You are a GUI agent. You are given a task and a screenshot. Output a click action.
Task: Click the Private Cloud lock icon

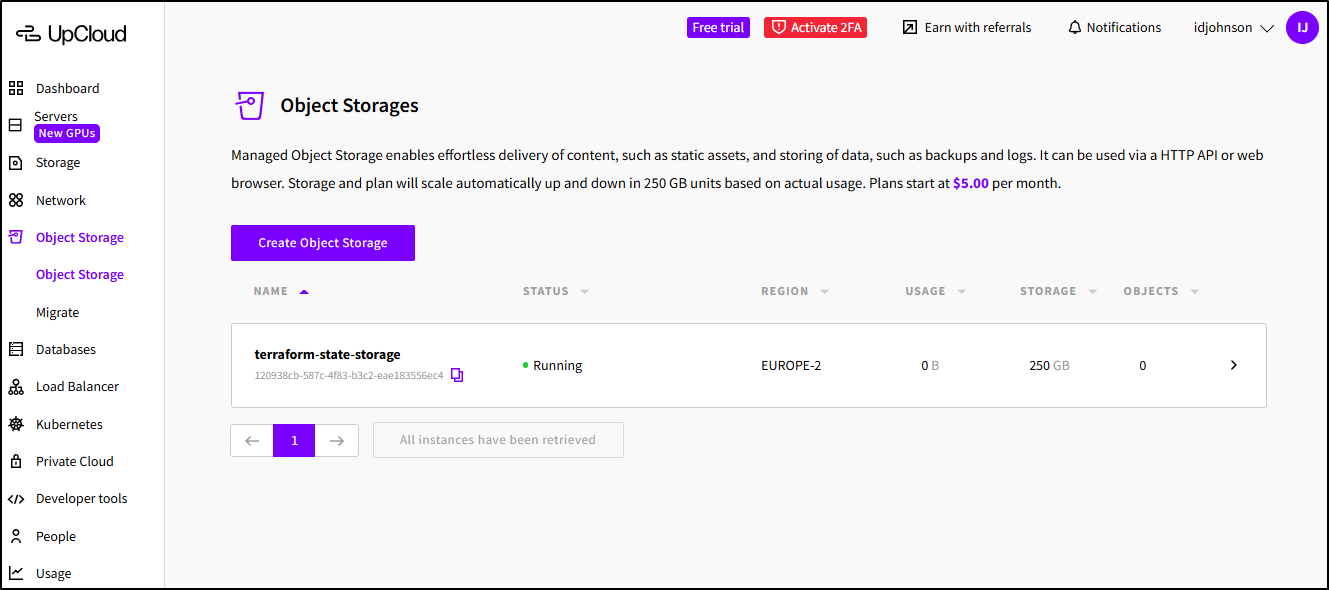click(16, 461)
